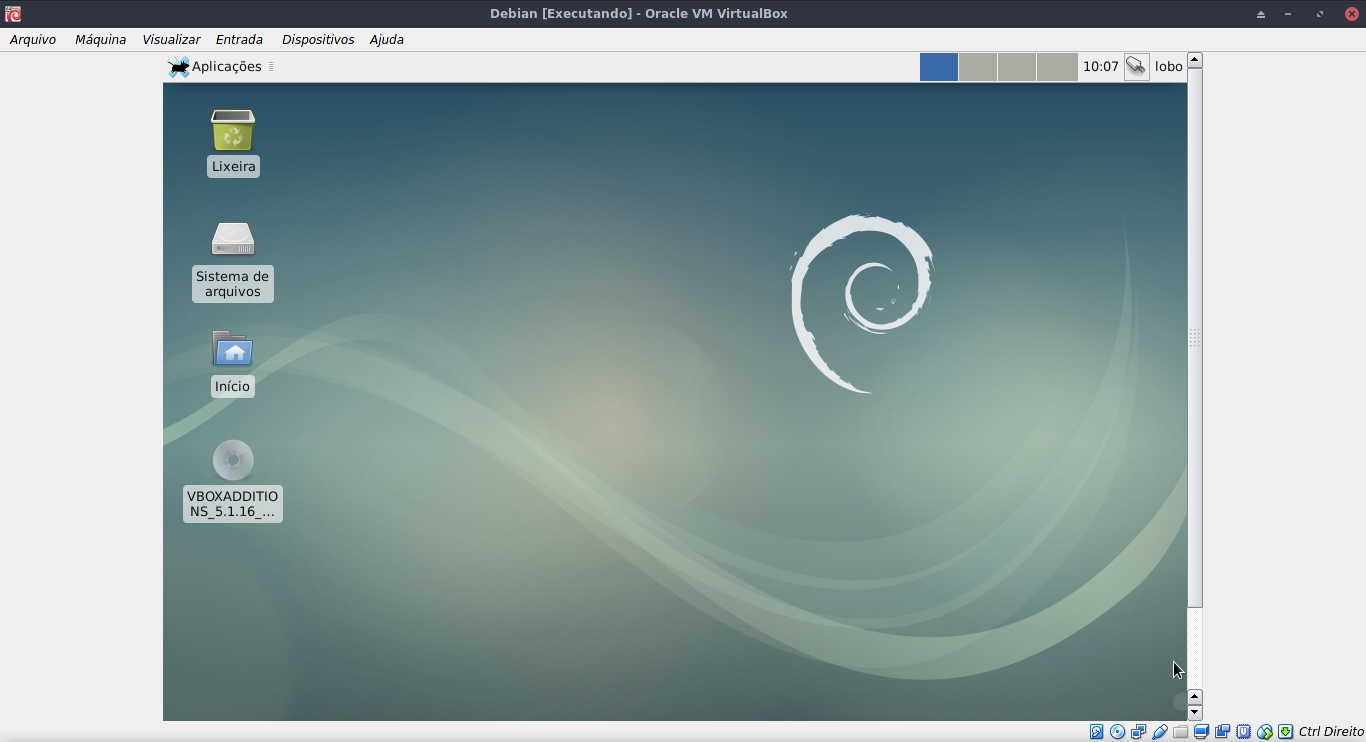Open the USB devices indicator
The height and width of the screenshot is (742, 1366).
[1160, 732]
